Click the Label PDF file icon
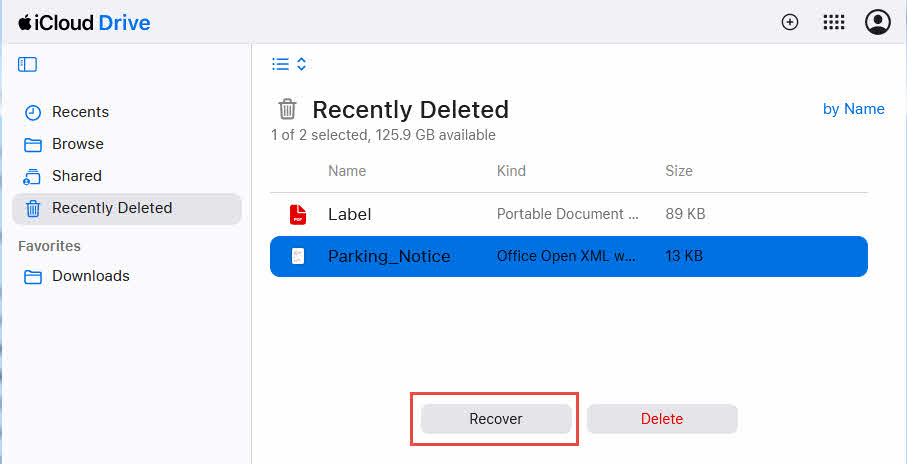Viewport: 907px width, 464px height. point(298,214)
